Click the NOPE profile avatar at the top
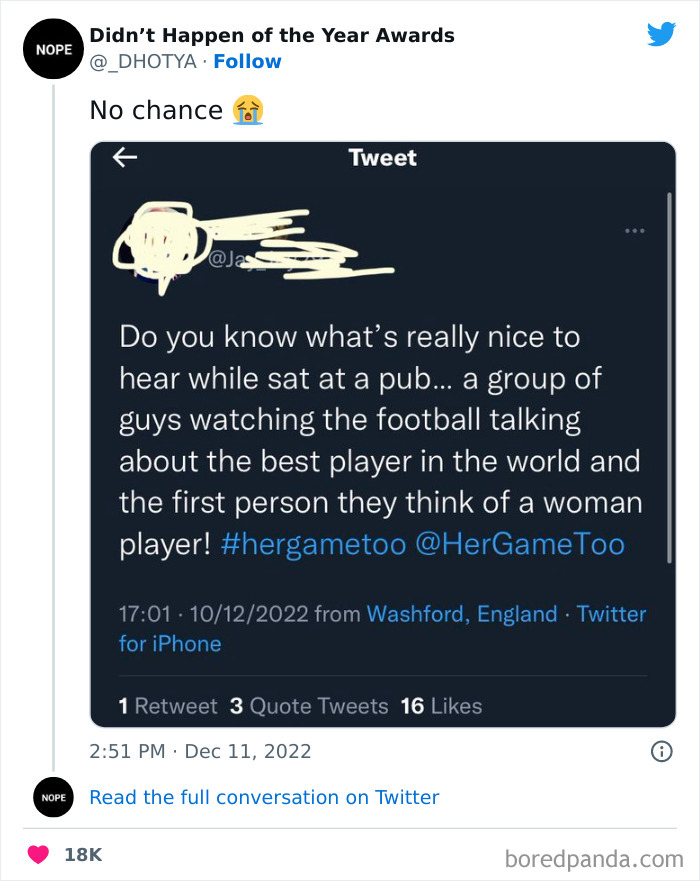This screenshot has width=700, height=881. point(53,48)
